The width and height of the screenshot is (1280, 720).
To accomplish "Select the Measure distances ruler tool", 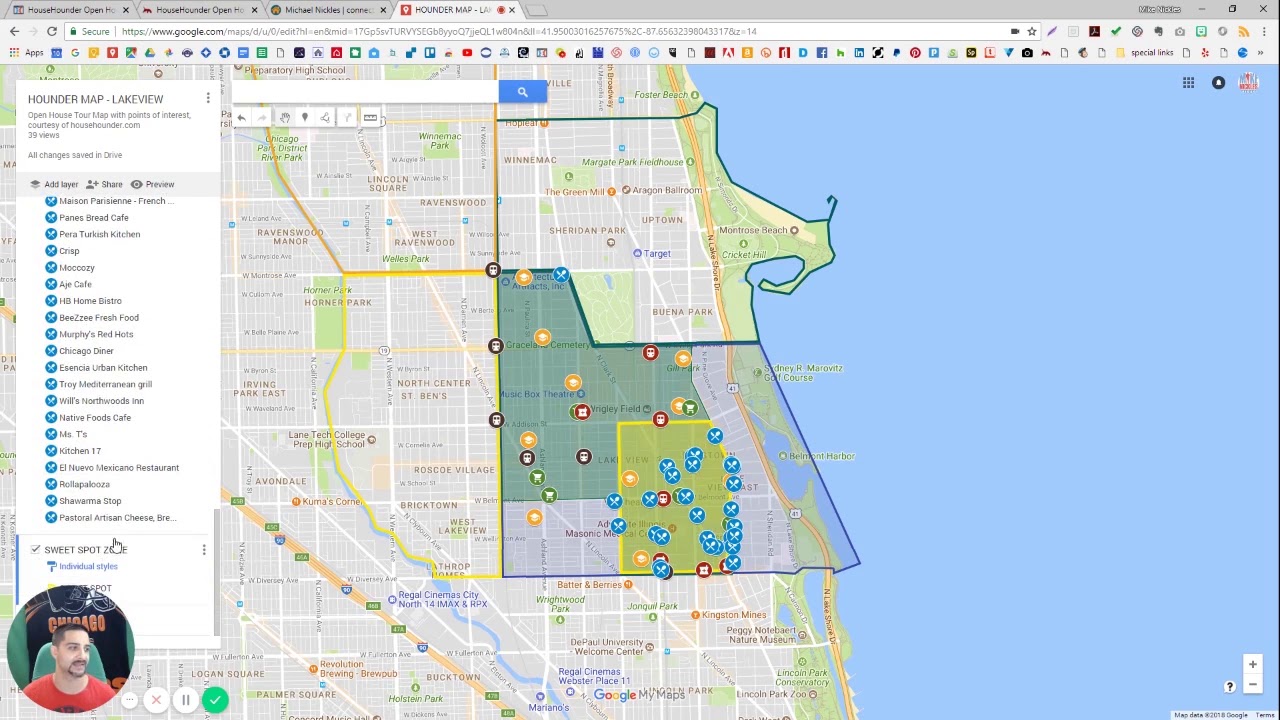I will 370,118.
